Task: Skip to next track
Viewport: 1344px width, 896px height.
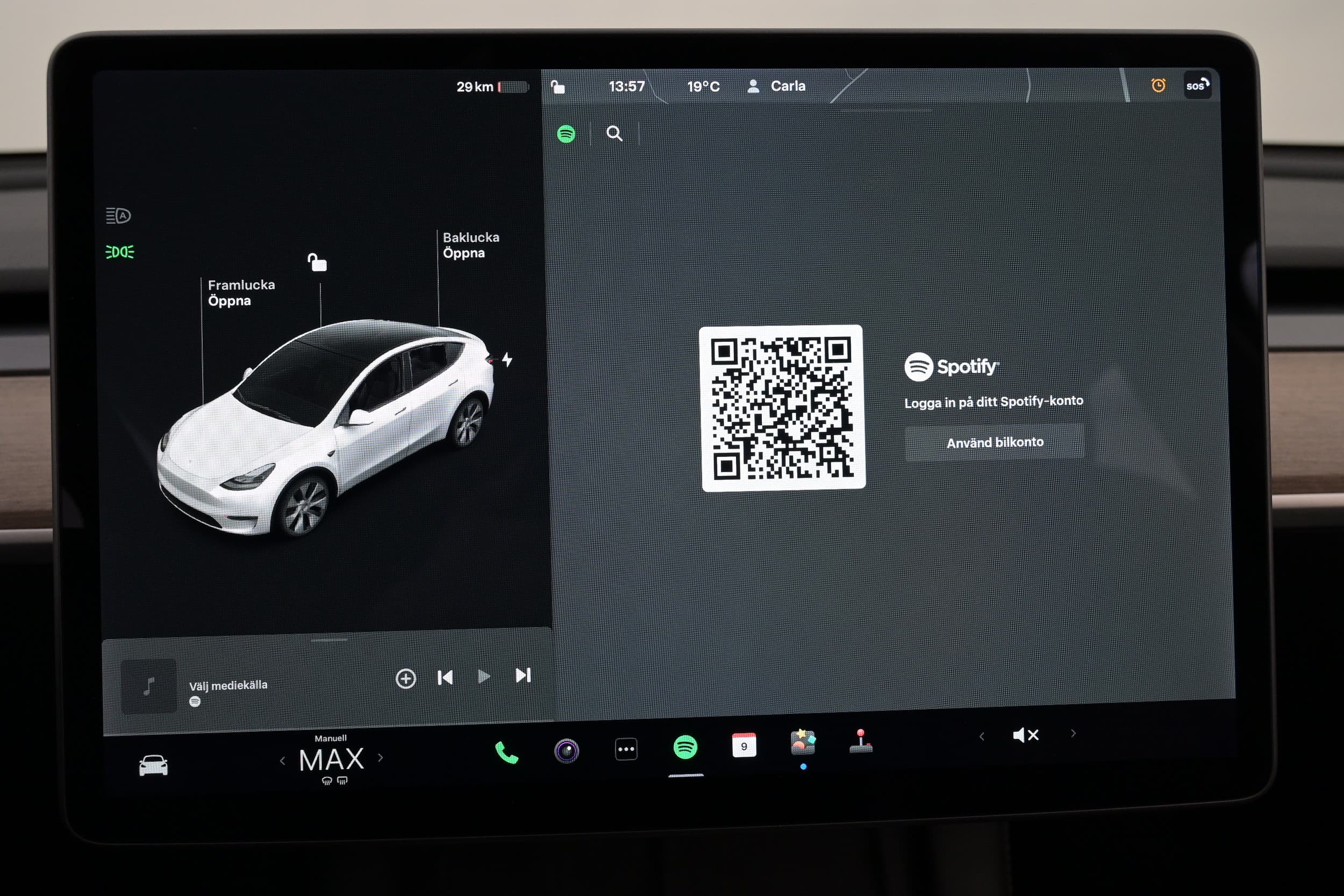Action: click(x=523, y=676)
